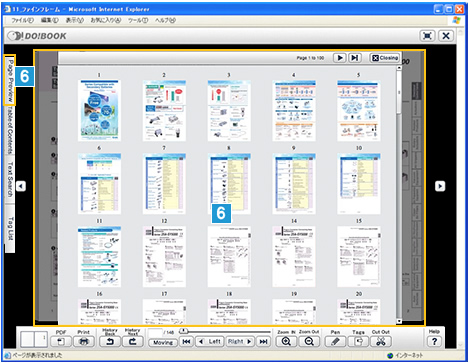Image resolution: width=470 pixels, height=363 pixels.
Task: Click the Moving button
Action: 163,342
